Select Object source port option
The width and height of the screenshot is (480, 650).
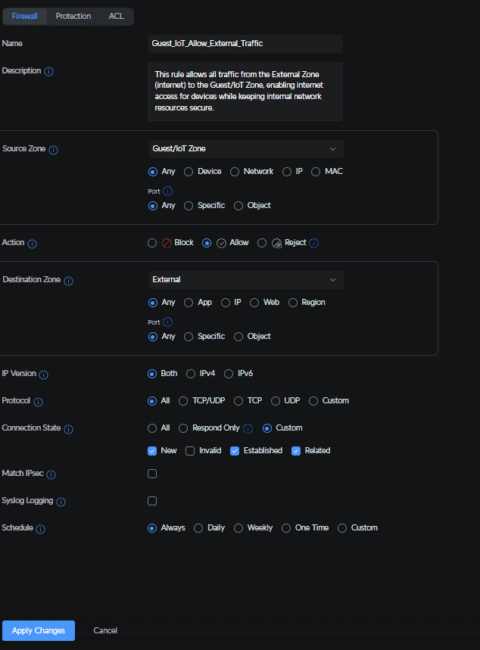click(x=238, y=206)
